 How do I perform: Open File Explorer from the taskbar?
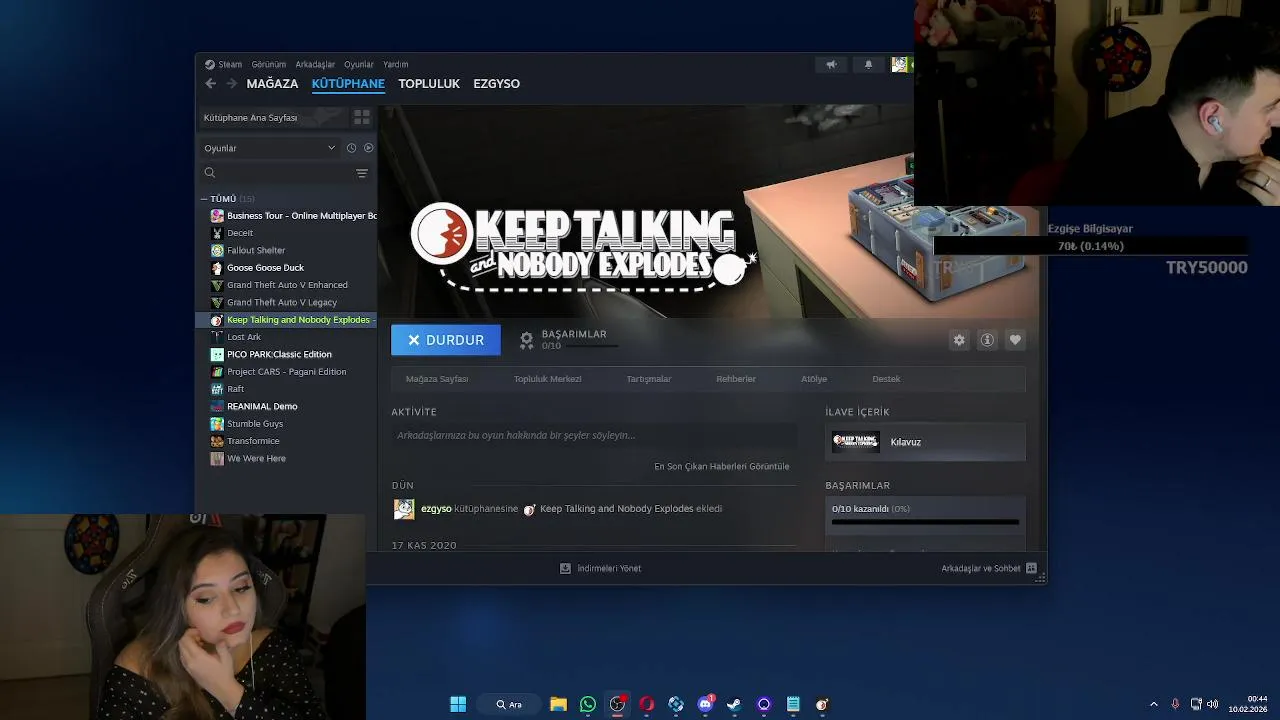point(558,704)
